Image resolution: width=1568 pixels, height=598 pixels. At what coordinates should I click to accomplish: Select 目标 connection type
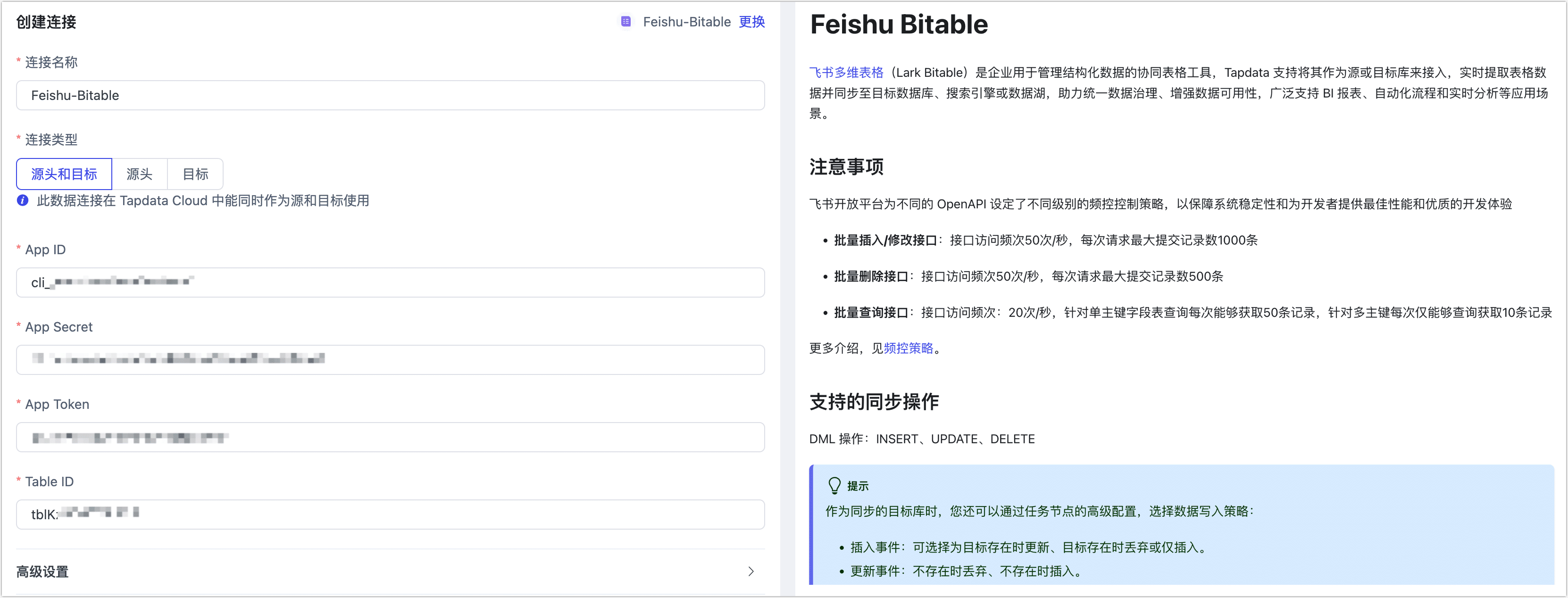tap(195, 174)
